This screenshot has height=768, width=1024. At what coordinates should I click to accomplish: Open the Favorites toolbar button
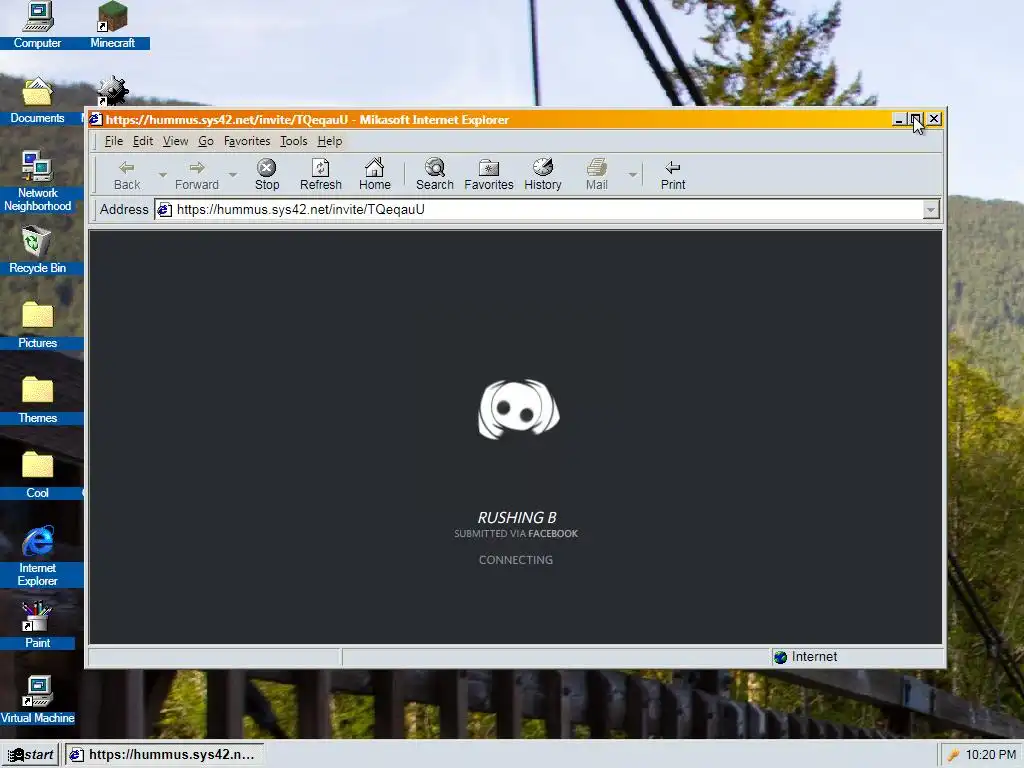(489, 175)
